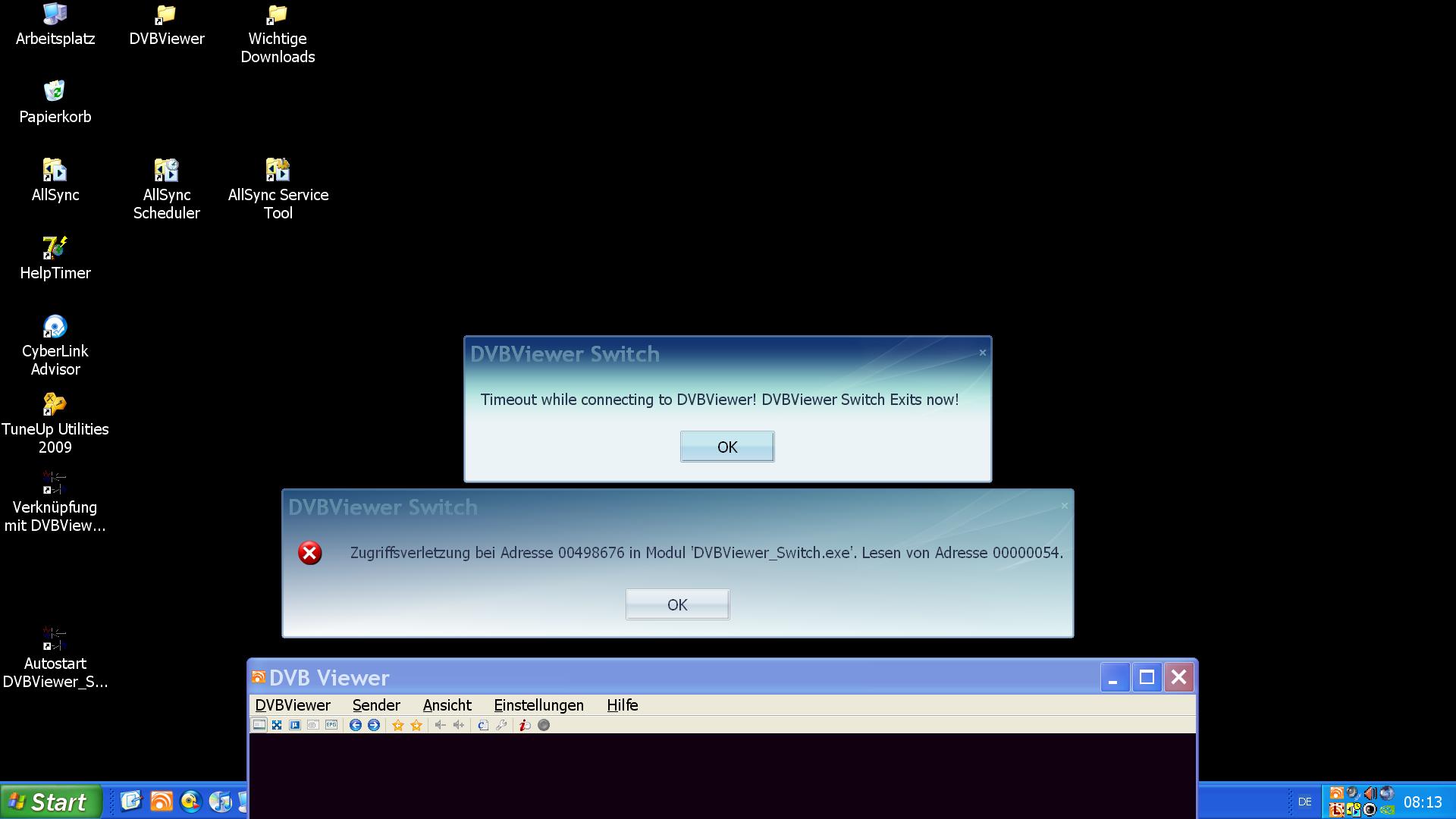Screen dimensions: 1456x819
Task: Click OK in the Timeout message dialog
Action: [x=727, y=447]
